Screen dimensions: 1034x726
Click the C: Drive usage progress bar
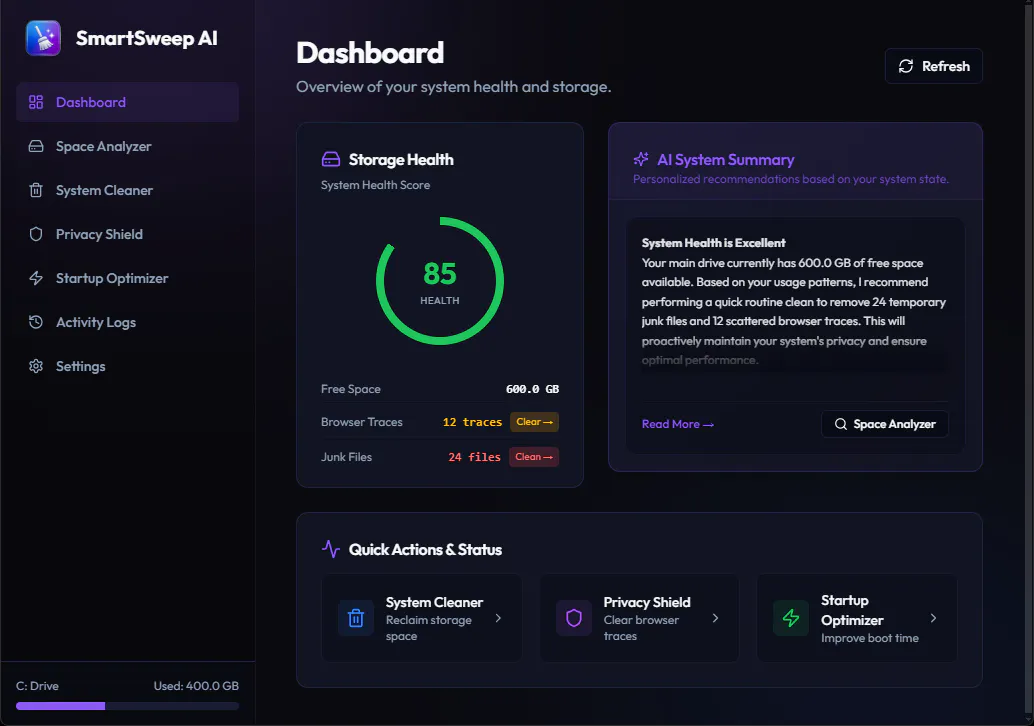click(x=127, y=706)
